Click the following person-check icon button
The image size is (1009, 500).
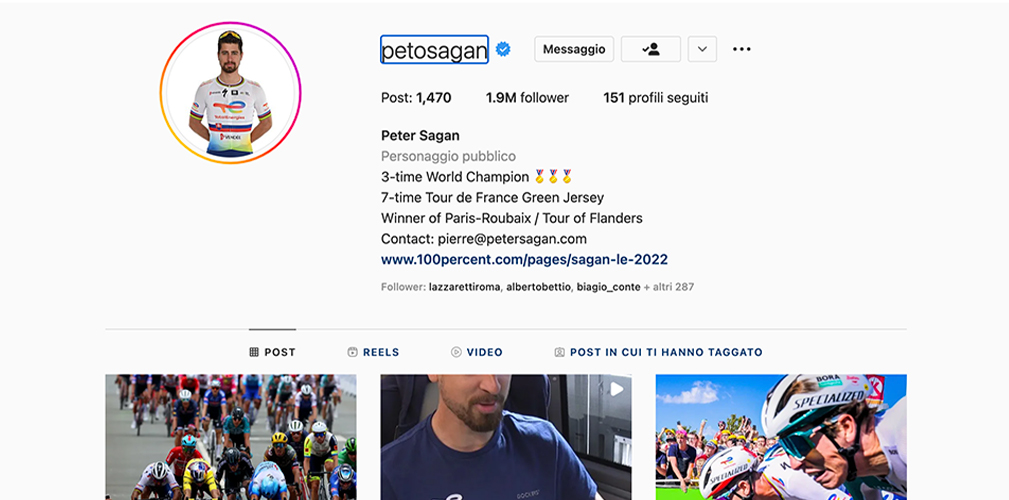pyautogui.click(x=651, y=49)
